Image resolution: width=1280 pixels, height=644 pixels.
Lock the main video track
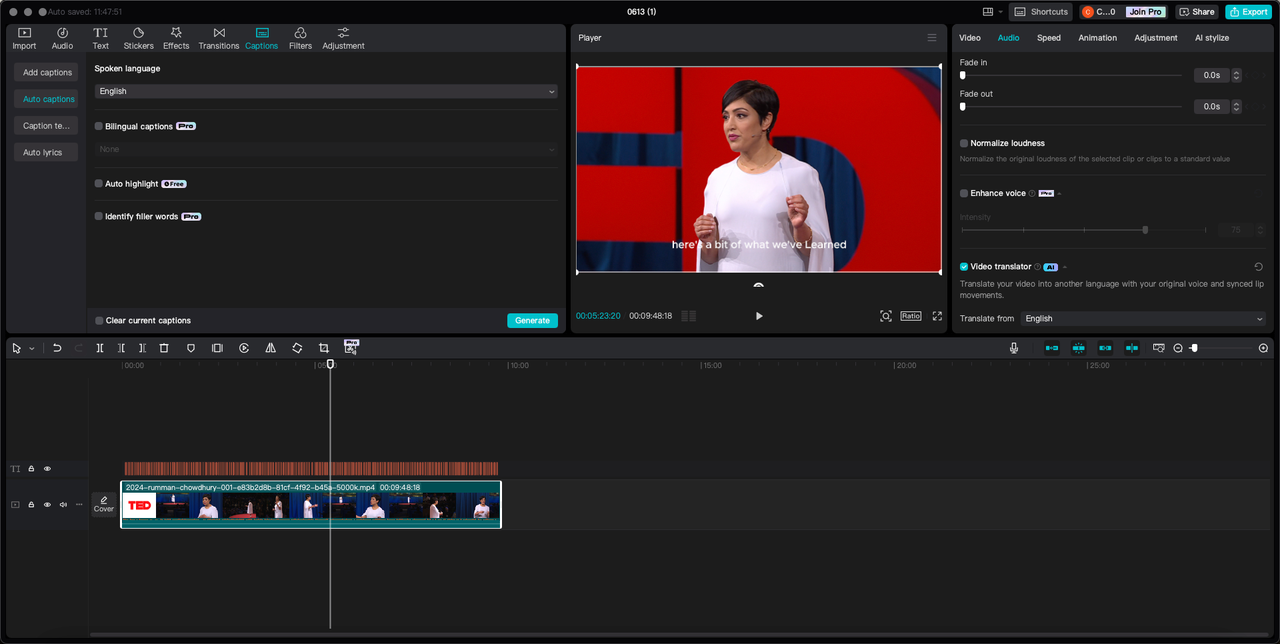pyautogui.click(x=31, y=505)
